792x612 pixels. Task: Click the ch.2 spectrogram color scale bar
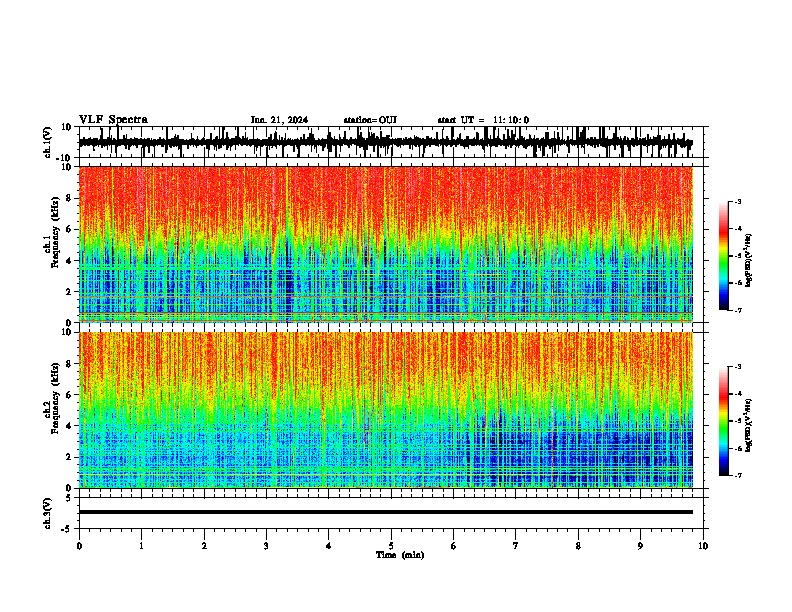pyautogui.click(x=724, y=421)
